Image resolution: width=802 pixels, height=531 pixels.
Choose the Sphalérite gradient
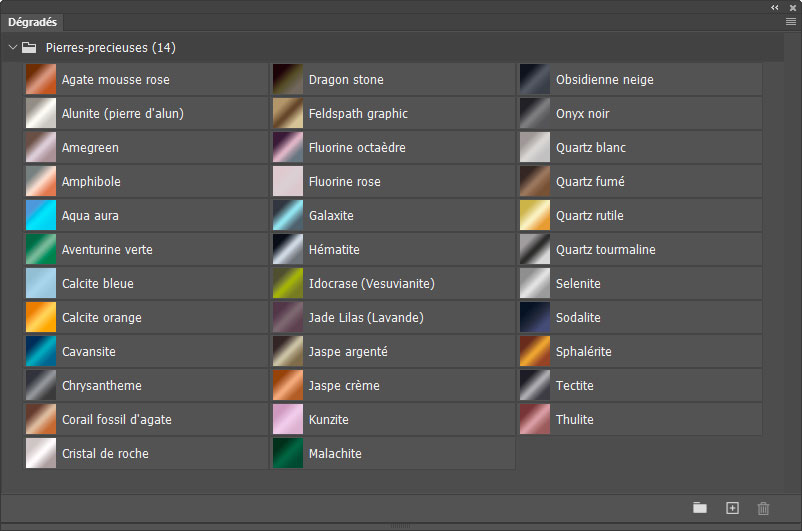click(535, 352)
